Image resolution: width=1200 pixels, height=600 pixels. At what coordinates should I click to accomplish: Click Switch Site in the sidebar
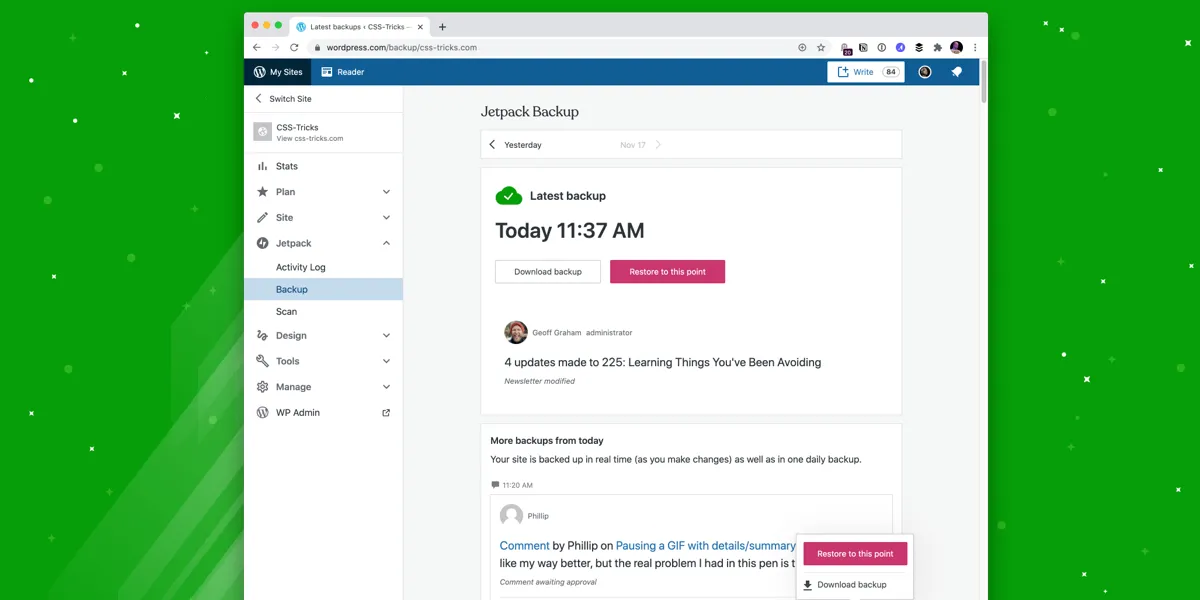point(323,99)
